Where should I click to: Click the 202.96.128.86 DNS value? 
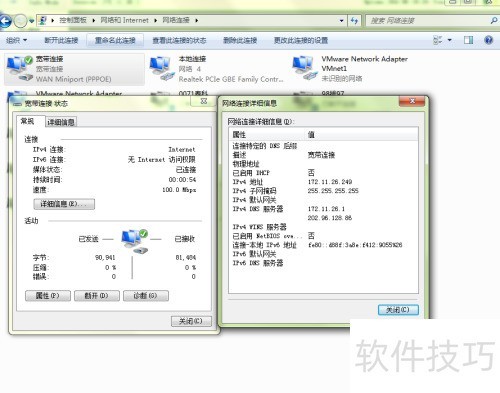pos(330,218)
